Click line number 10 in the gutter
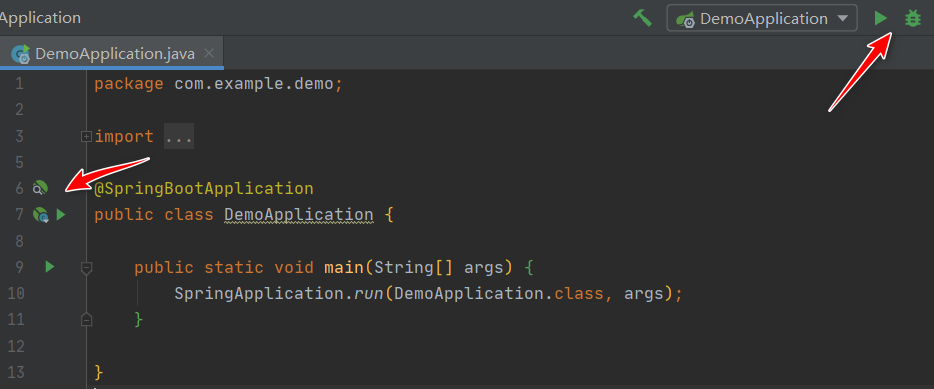This screenshot has width=934, height=389. [15, 293]
